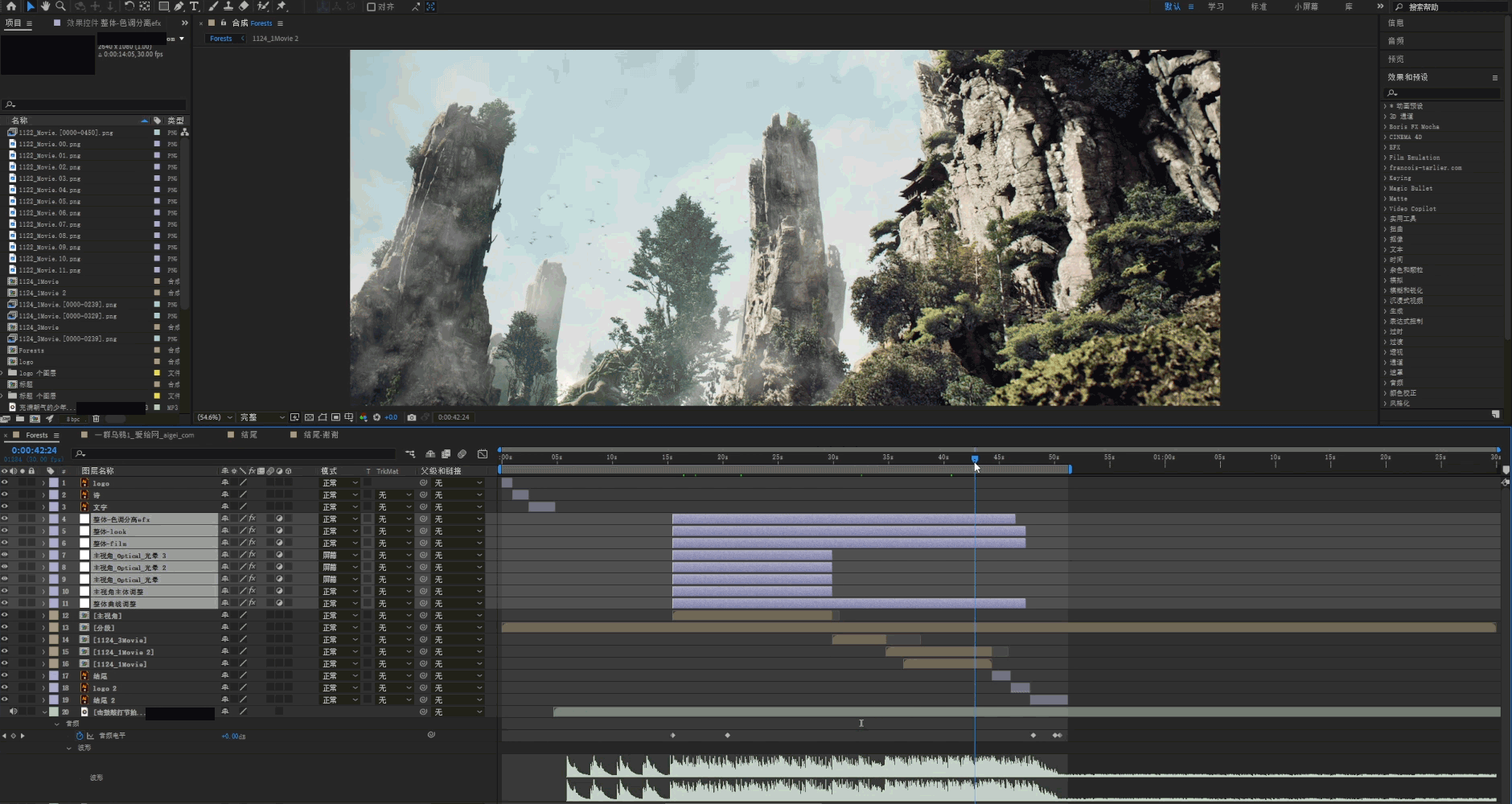Click the timeline playhead current-time indicator
Image resolution: width=1512 pixels, height=804 pixels.
(975, 459)
